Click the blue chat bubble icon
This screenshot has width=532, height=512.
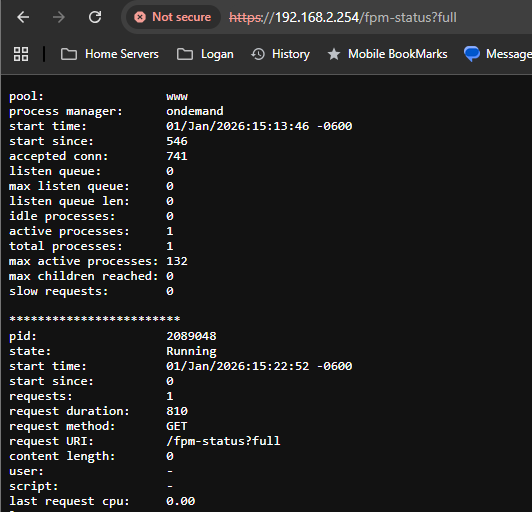(472, 54)
